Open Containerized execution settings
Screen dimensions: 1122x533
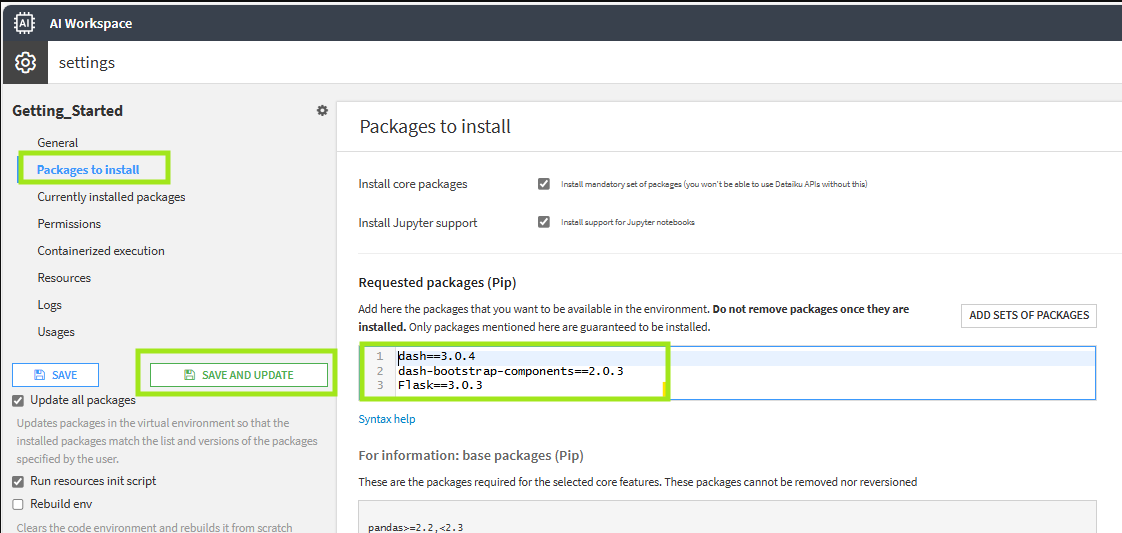[x=101, y=251]
